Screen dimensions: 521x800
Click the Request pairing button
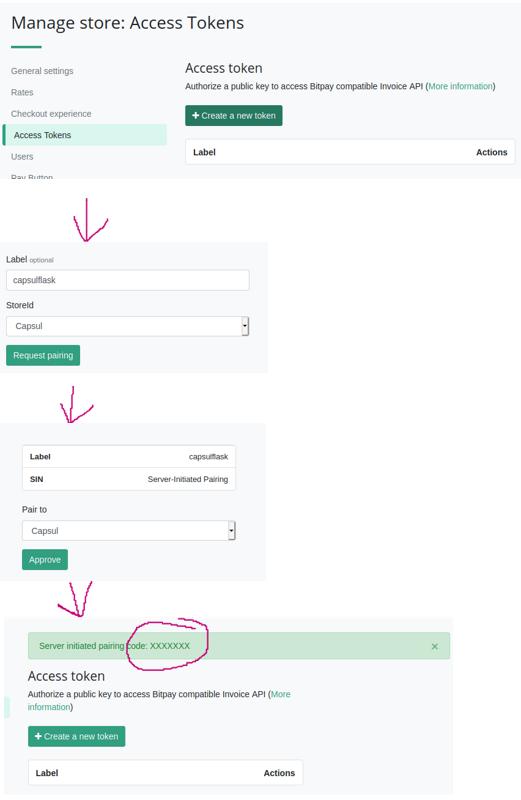click(x=43, y=356)
